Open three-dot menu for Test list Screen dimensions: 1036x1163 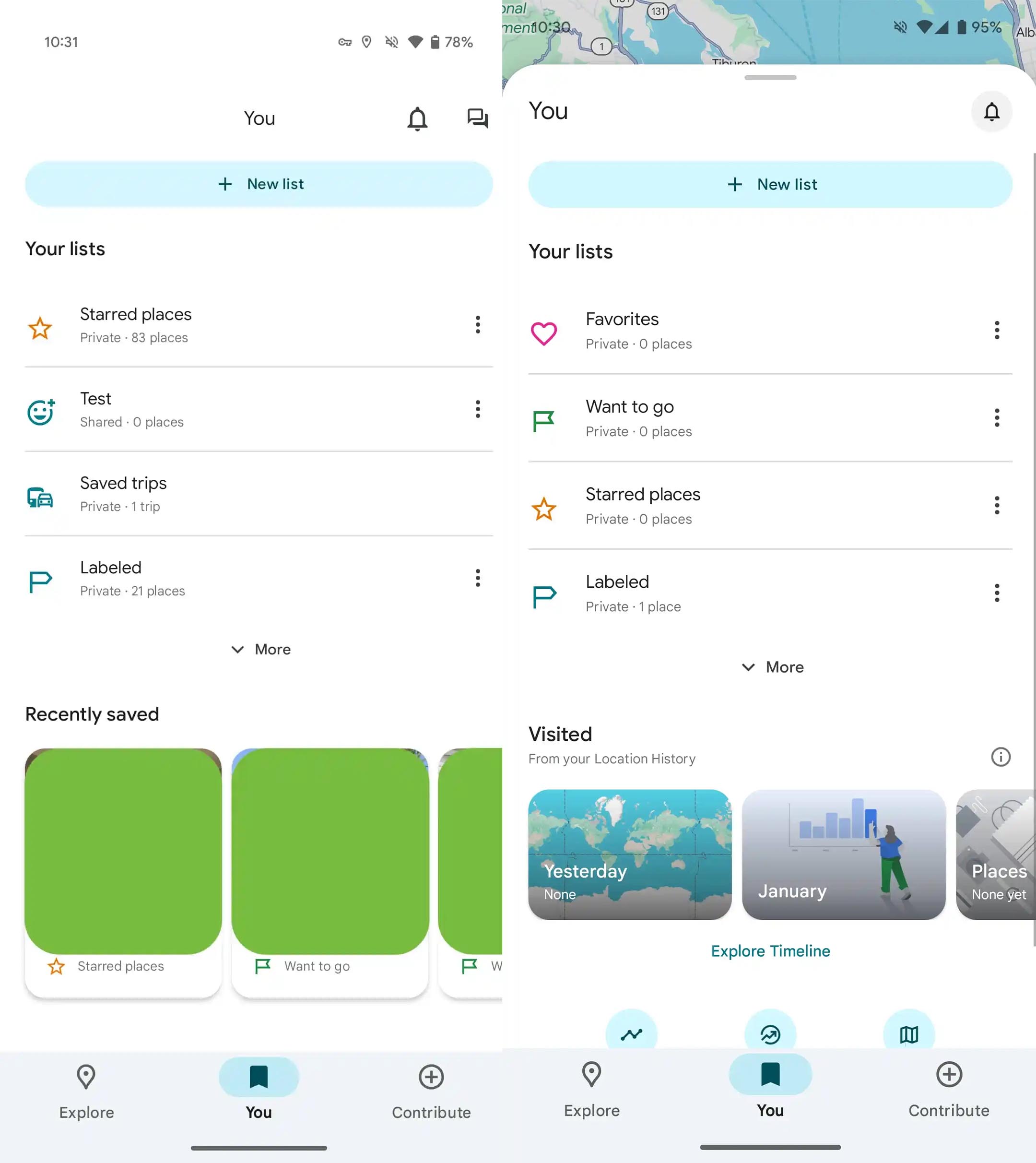(477, 409)
